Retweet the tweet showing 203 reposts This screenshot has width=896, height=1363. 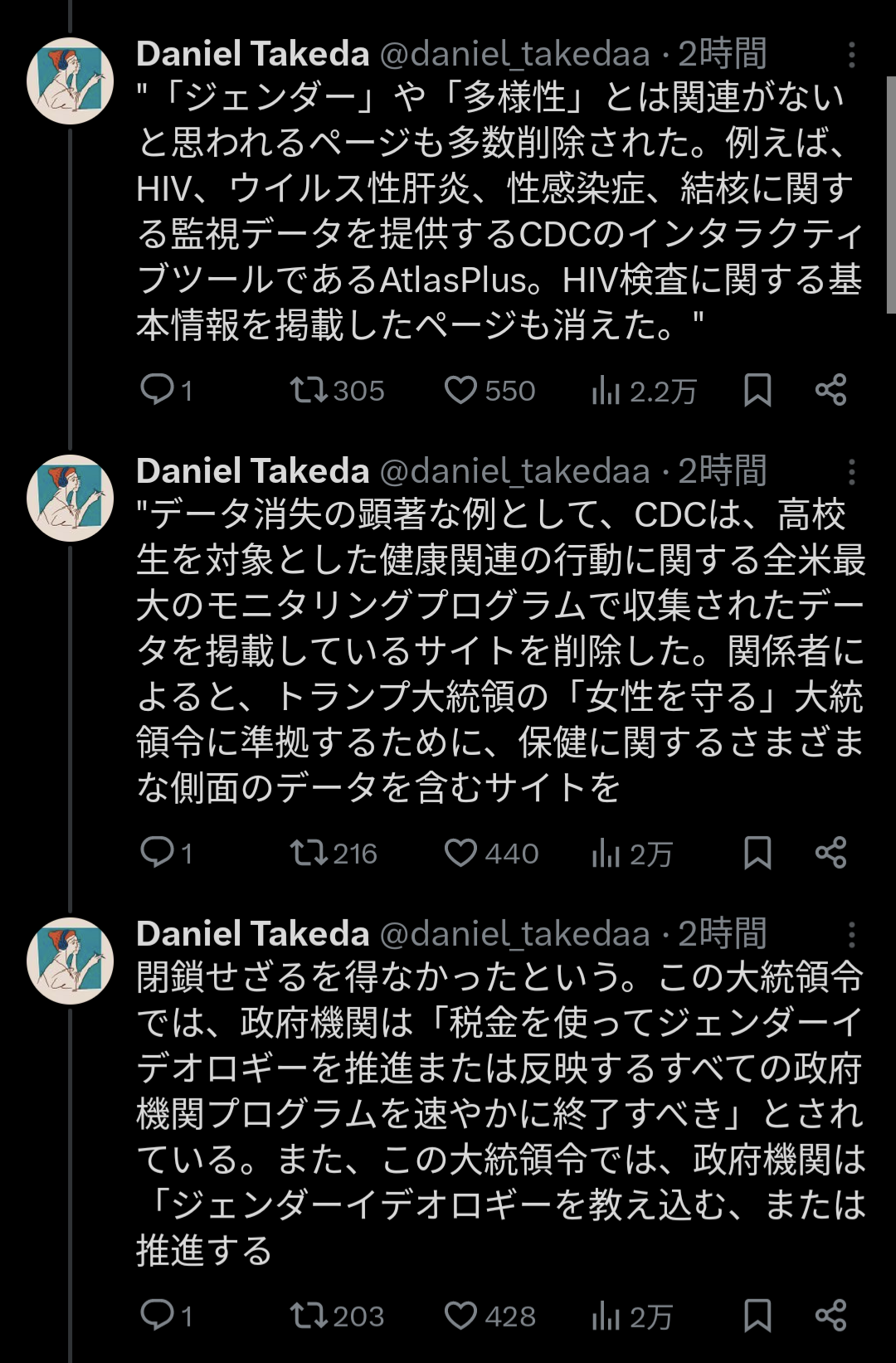[309, 1315]
